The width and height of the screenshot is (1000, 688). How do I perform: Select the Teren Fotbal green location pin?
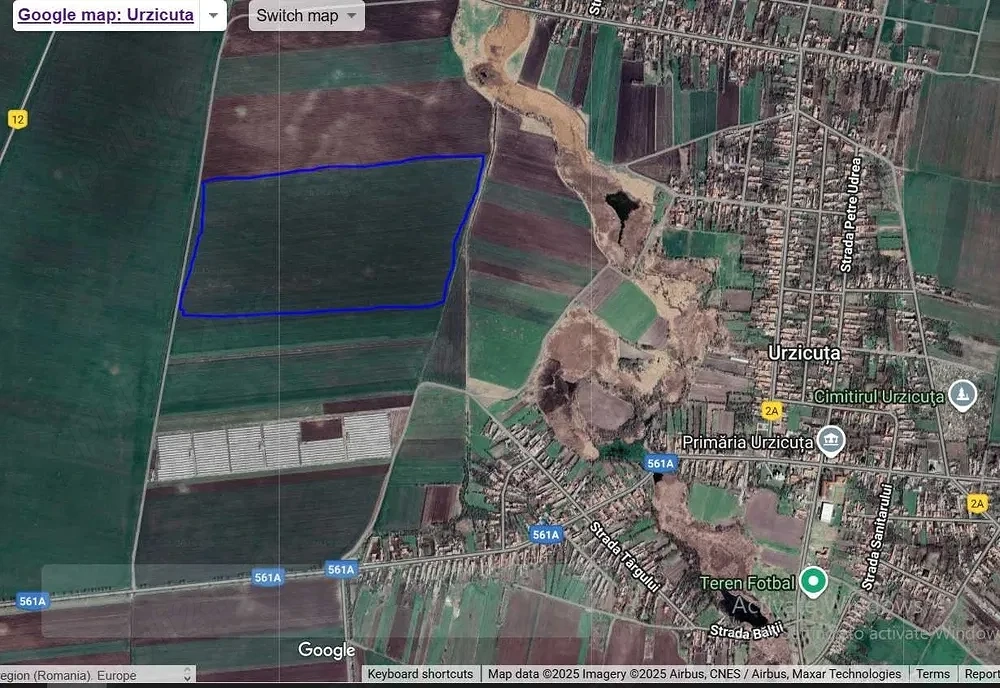point(813,582)
